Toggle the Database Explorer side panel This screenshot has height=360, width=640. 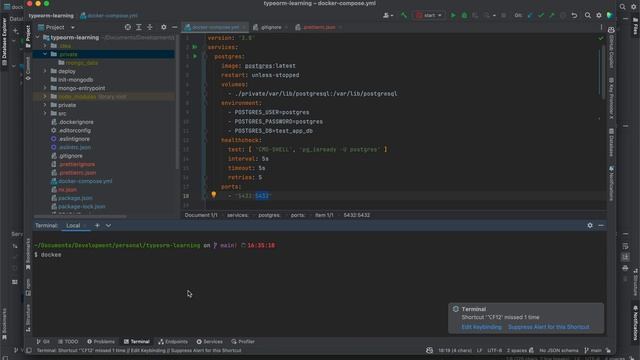pos(4,41)
